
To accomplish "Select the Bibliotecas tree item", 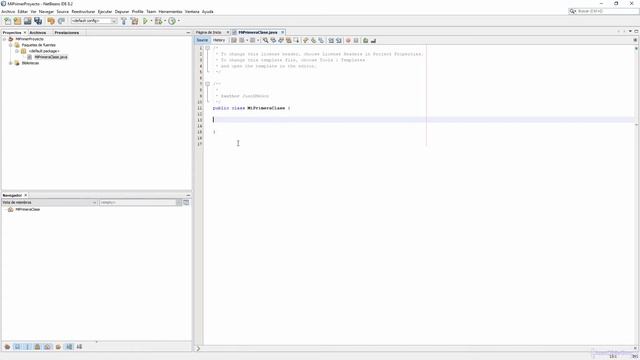I will pos(30,63).
